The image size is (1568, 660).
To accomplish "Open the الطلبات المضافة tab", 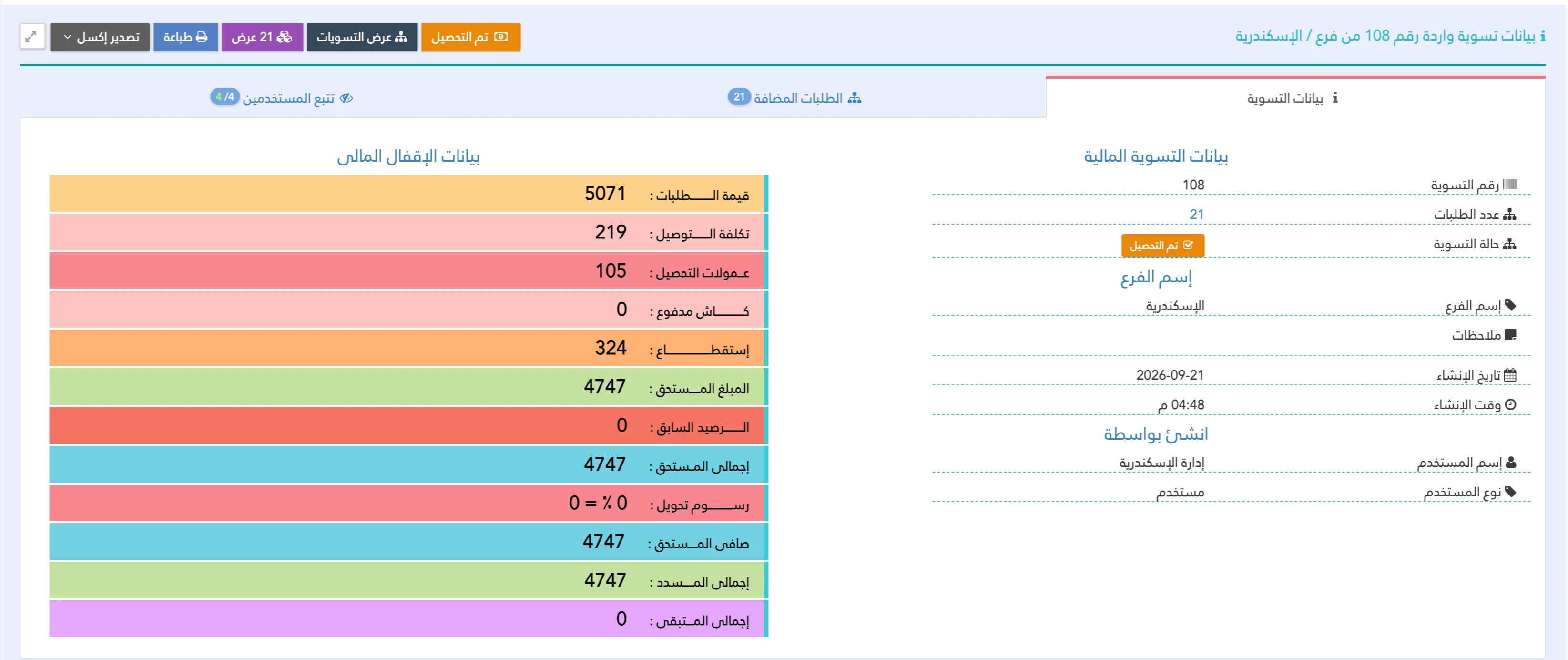I will [x=794, y=97].
